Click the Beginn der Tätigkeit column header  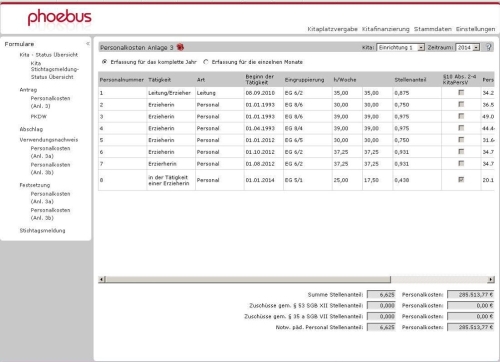(264, 80)
